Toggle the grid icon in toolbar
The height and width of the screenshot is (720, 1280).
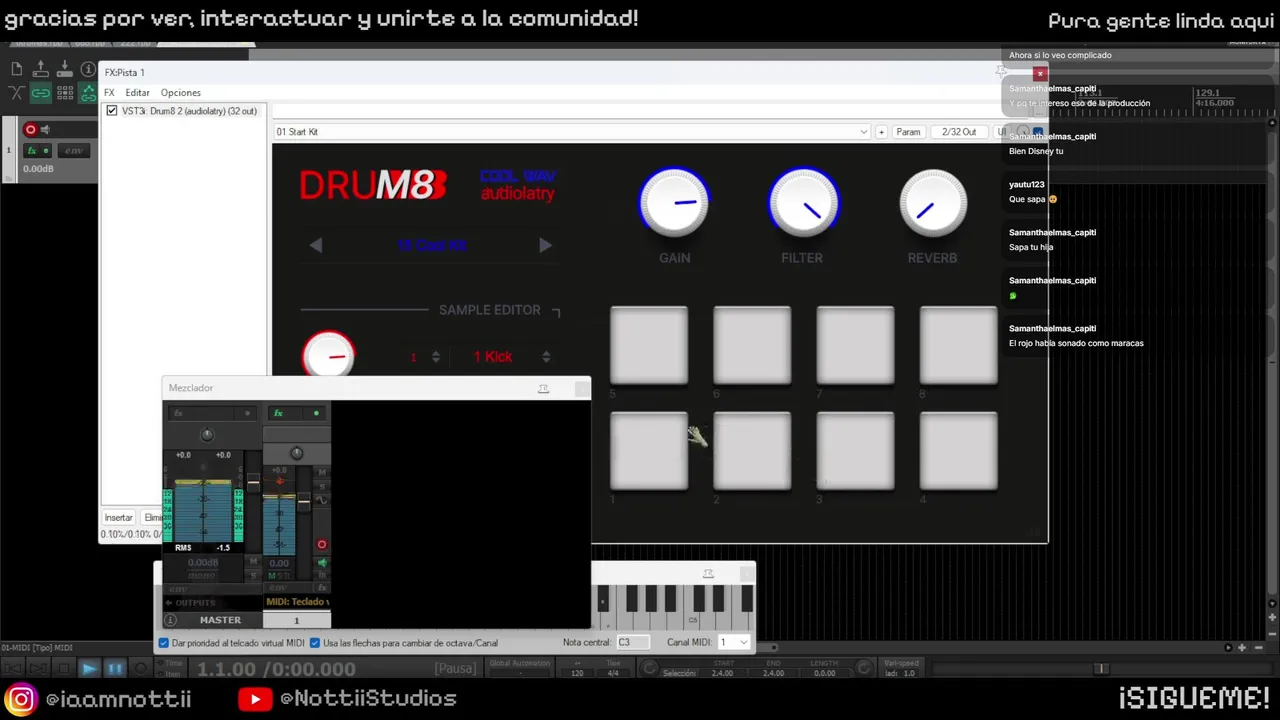[64, 93]
